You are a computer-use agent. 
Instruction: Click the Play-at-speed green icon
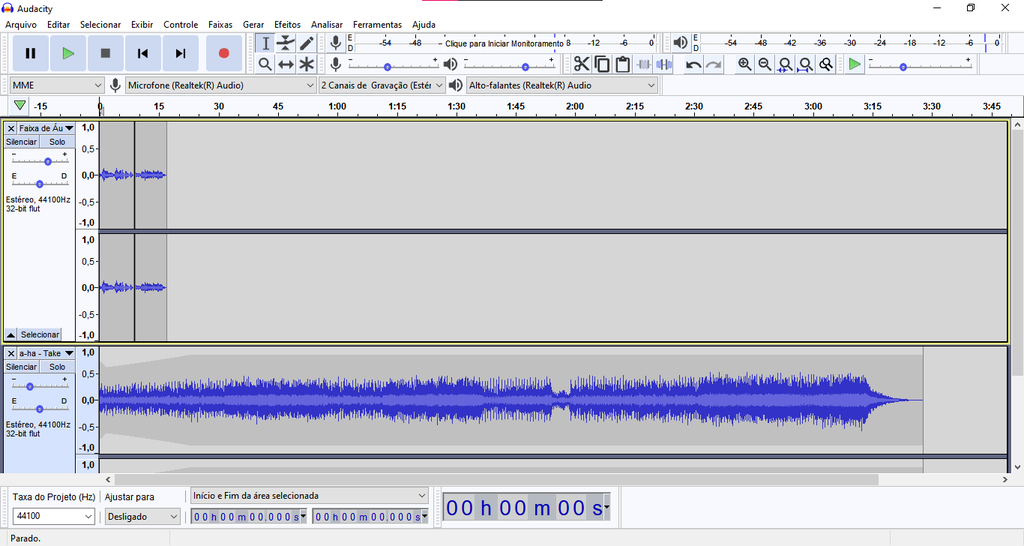854,64
